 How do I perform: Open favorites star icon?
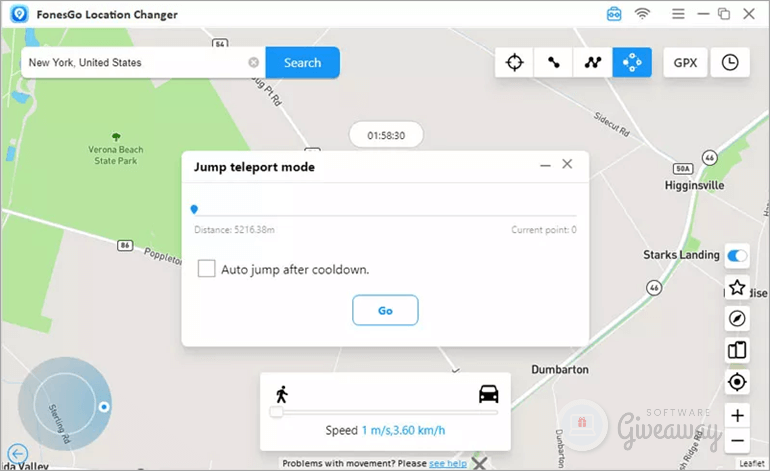[737, 287]
